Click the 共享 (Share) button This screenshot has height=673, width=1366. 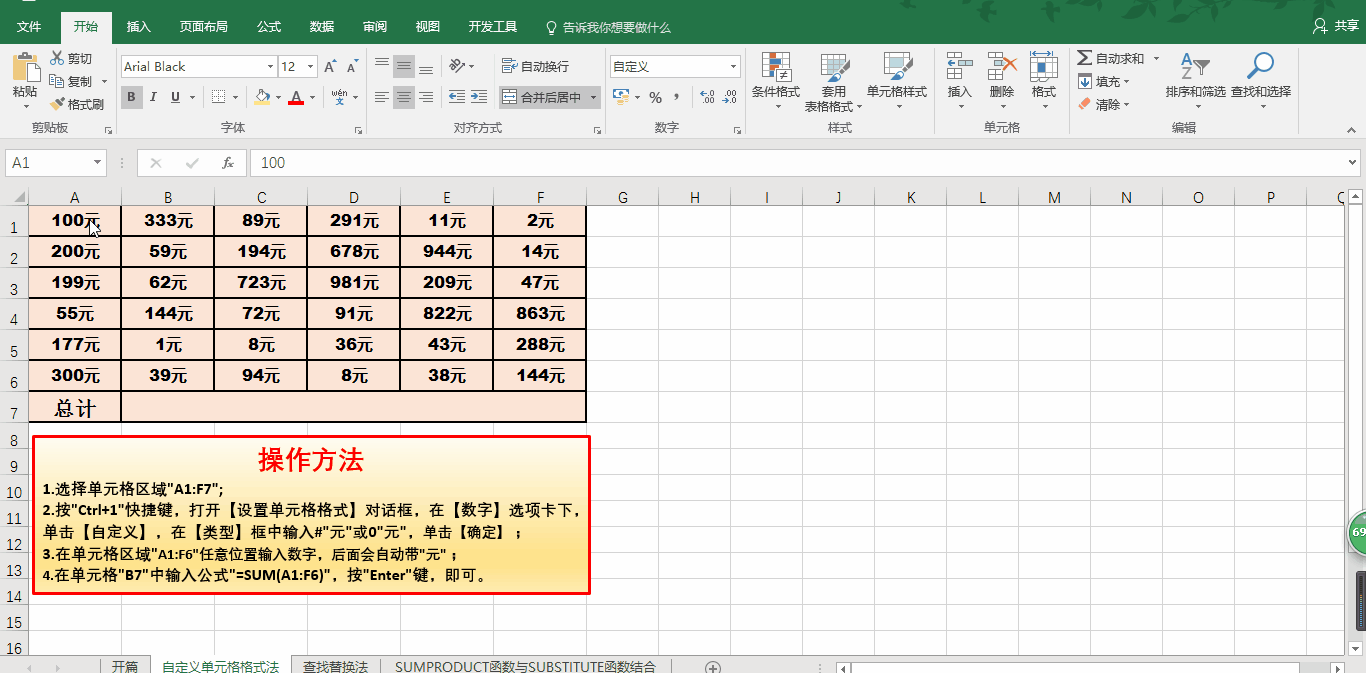1336,26
